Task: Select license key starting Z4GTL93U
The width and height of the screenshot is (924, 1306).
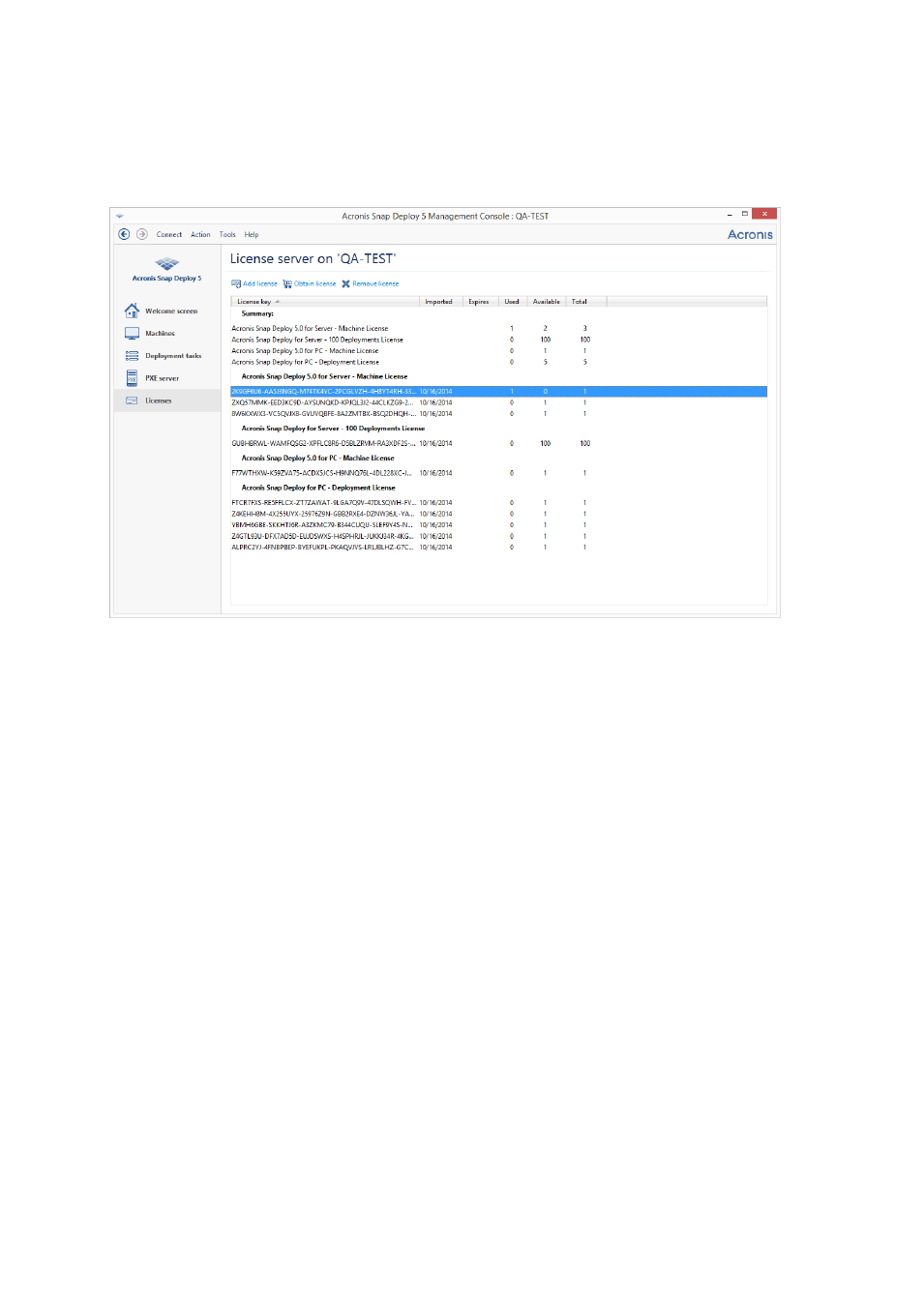Action: pyautogui.click(x=498, y=536)
